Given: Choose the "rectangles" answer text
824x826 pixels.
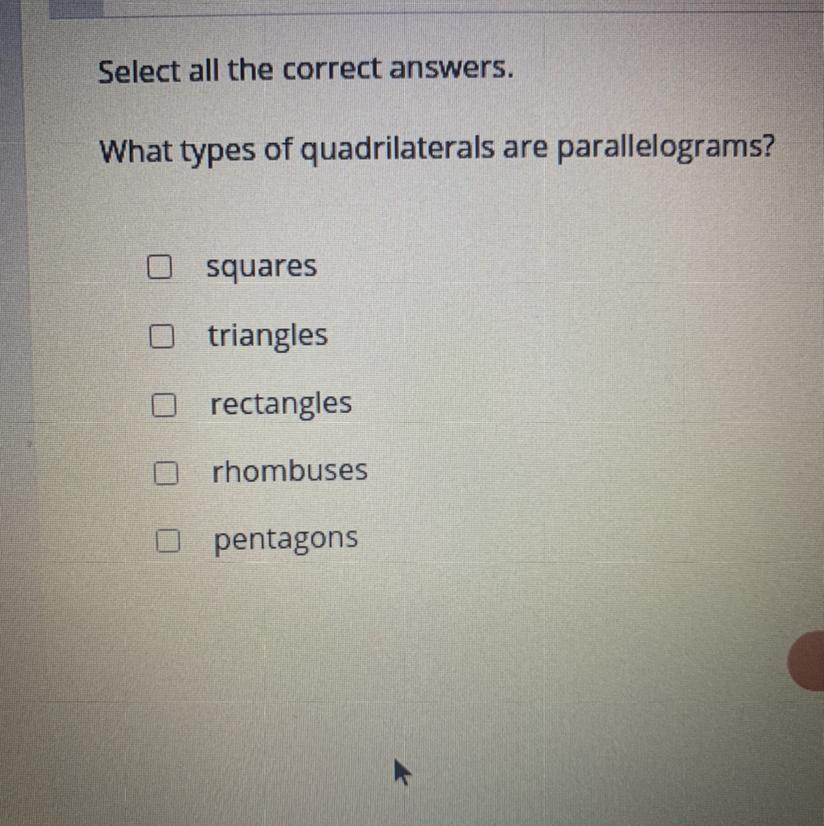Looking at the screenshot, I should [x=281, y=405].
